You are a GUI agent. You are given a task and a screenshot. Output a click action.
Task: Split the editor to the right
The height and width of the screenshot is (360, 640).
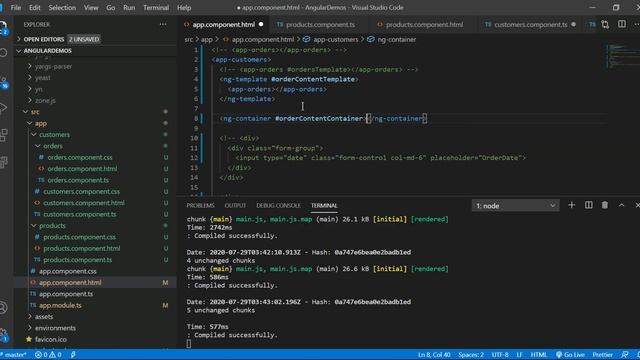click(x=622, y=24)
